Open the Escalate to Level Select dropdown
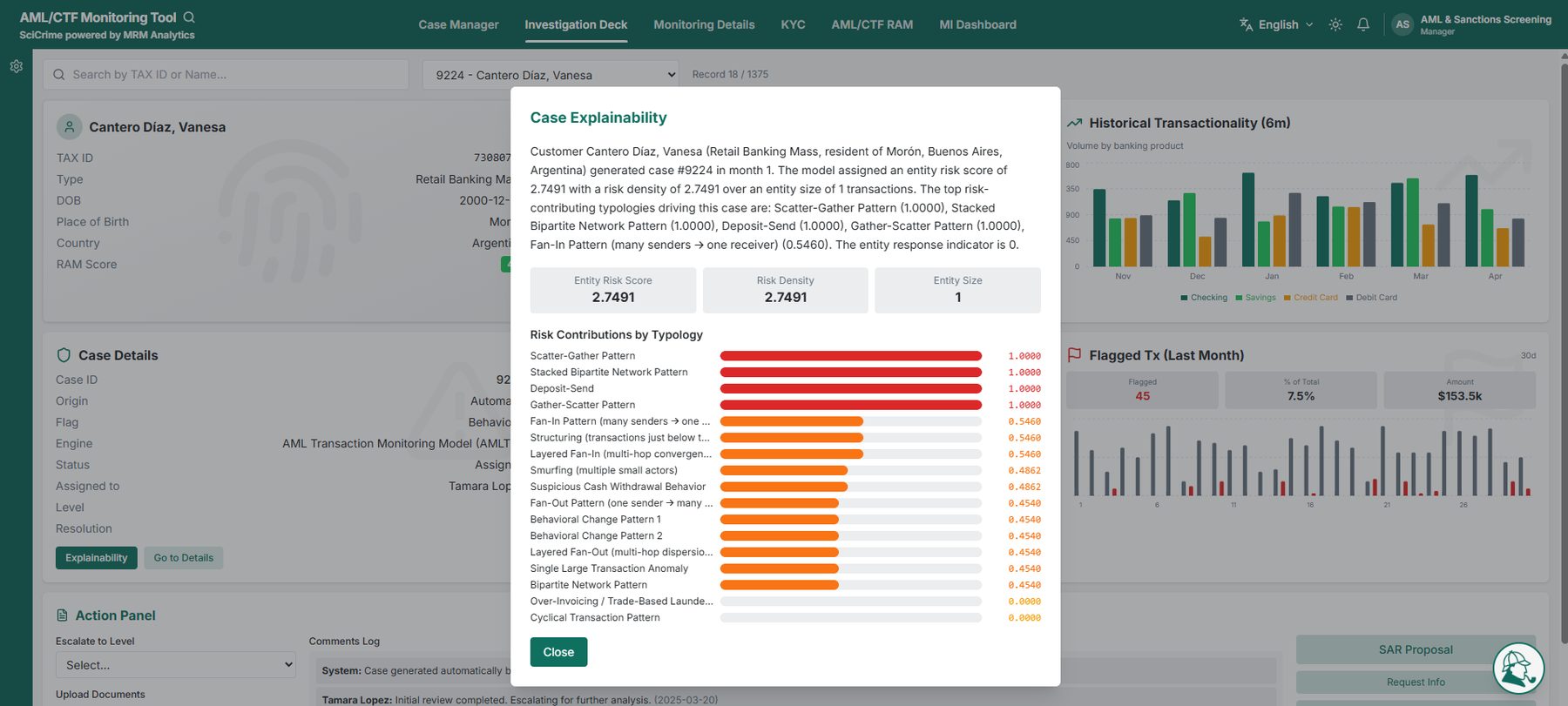The image size is (1568, 706). 176,665
